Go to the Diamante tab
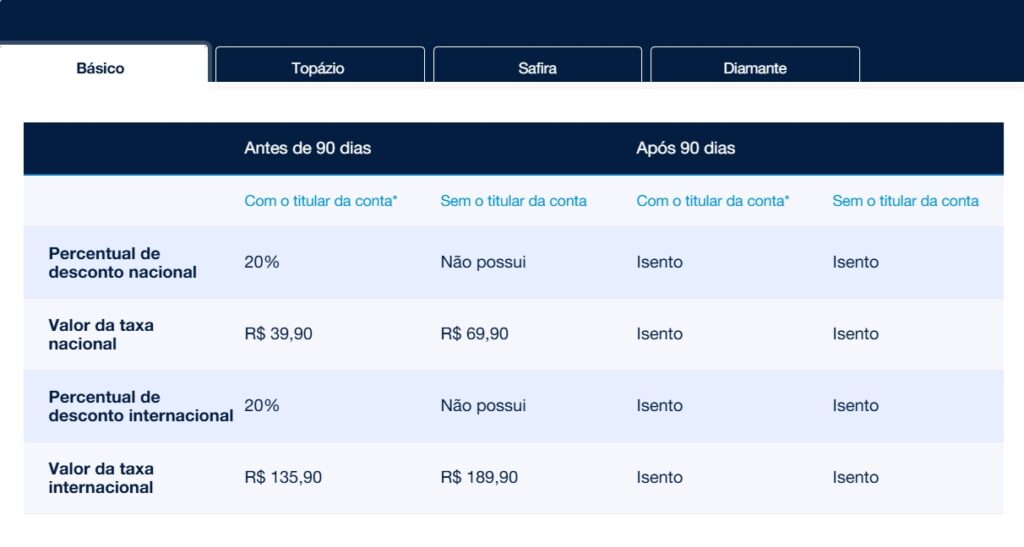This screenshot has height=547, width=1024. [755, 68]
